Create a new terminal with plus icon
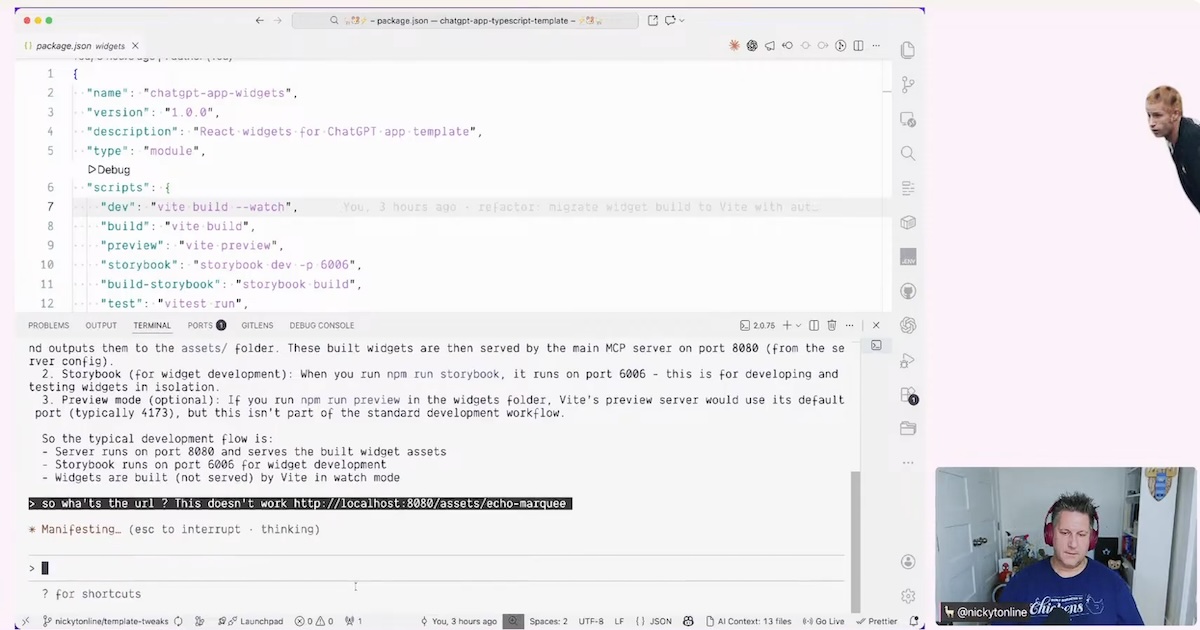Image resolution: width=1200 pixels, height=630 pixels. pyautogui.click(x=787, y=325)
